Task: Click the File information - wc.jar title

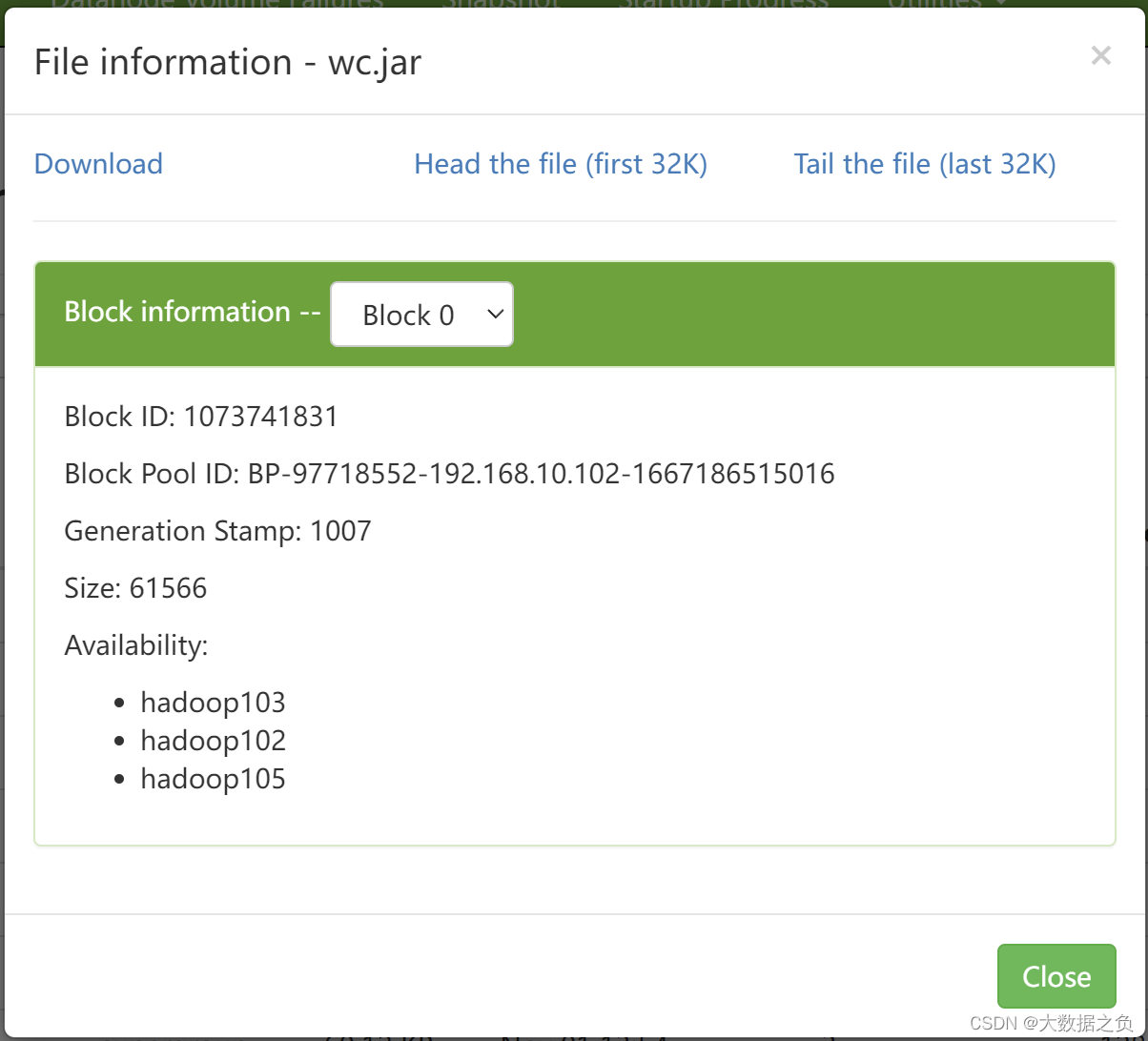Action: [228, 62]
